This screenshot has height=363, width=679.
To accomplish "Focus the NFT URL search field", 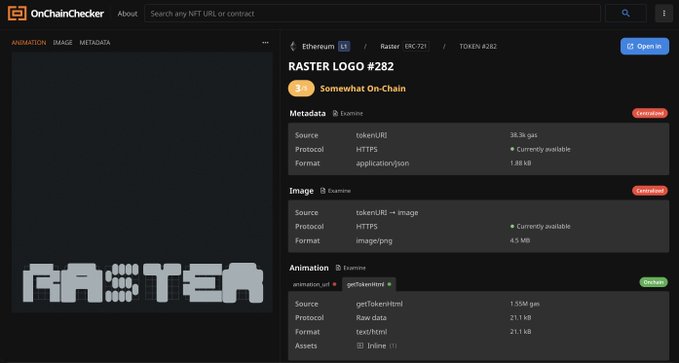I will 372,13.
